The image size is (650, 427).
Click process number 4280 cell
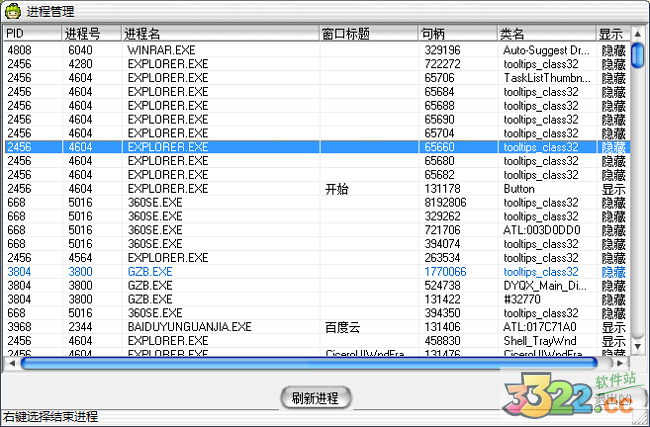pos(80,64)
